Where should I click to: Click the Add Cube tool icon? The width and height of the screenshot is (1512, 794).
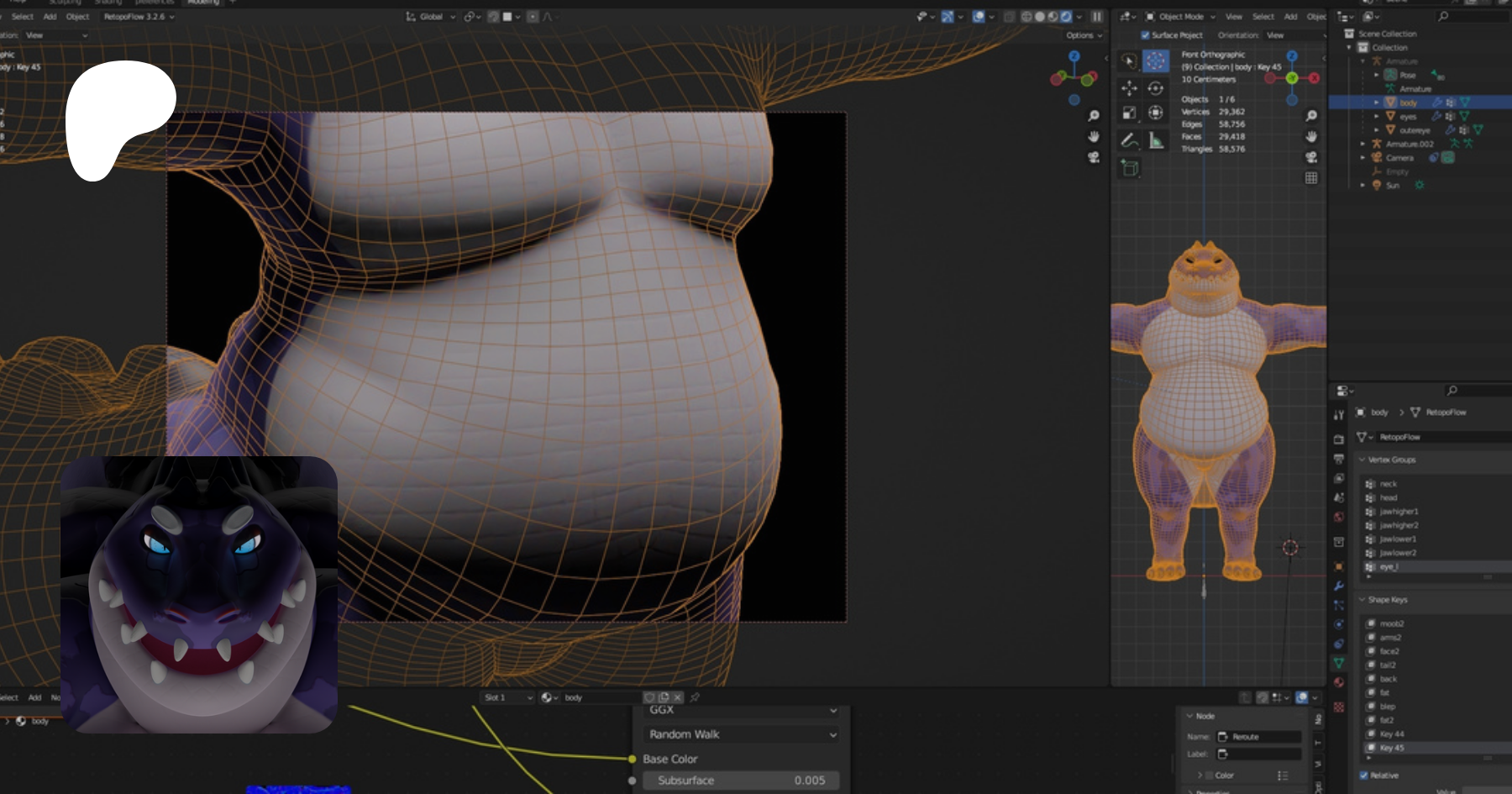pyautogui.click(x=1129, y=168)
